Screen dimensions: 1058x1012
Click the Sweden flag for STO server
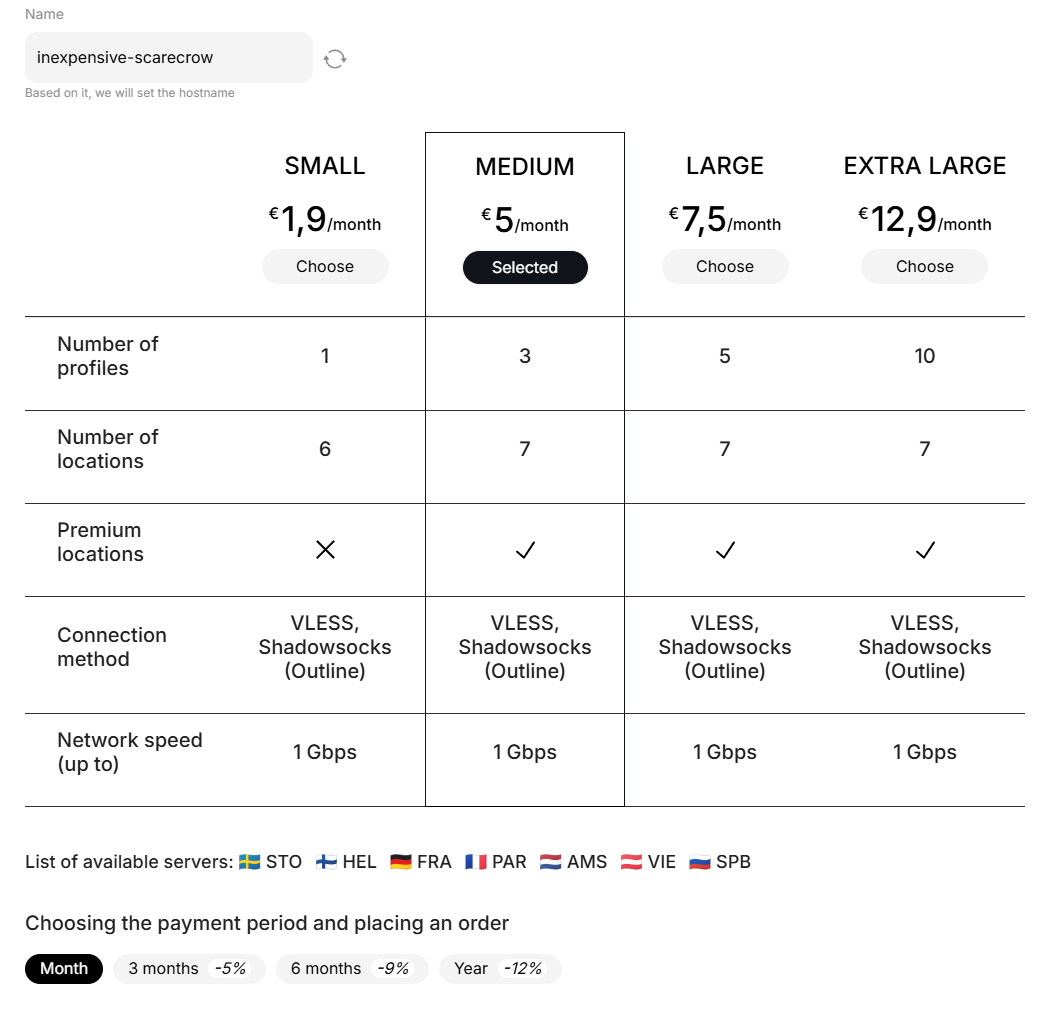(250, 862)
